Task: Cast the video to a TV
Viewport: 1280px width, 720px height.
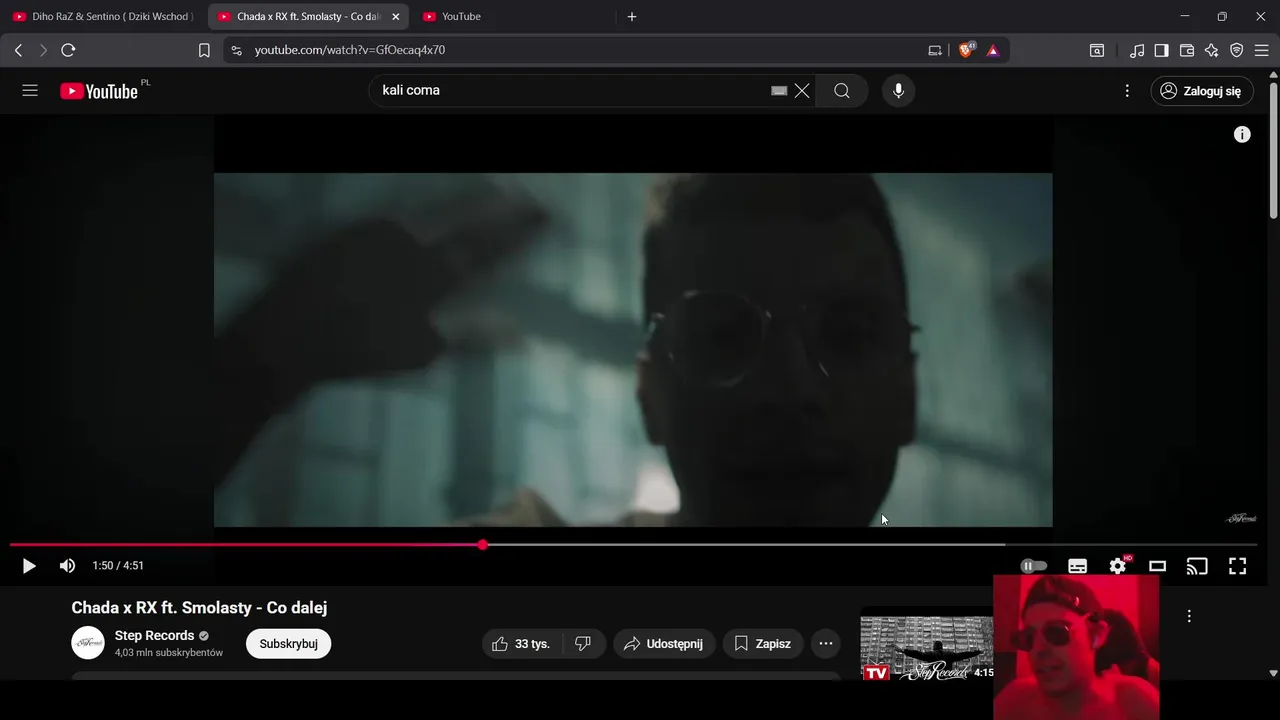Action: tap(1197, 566)
